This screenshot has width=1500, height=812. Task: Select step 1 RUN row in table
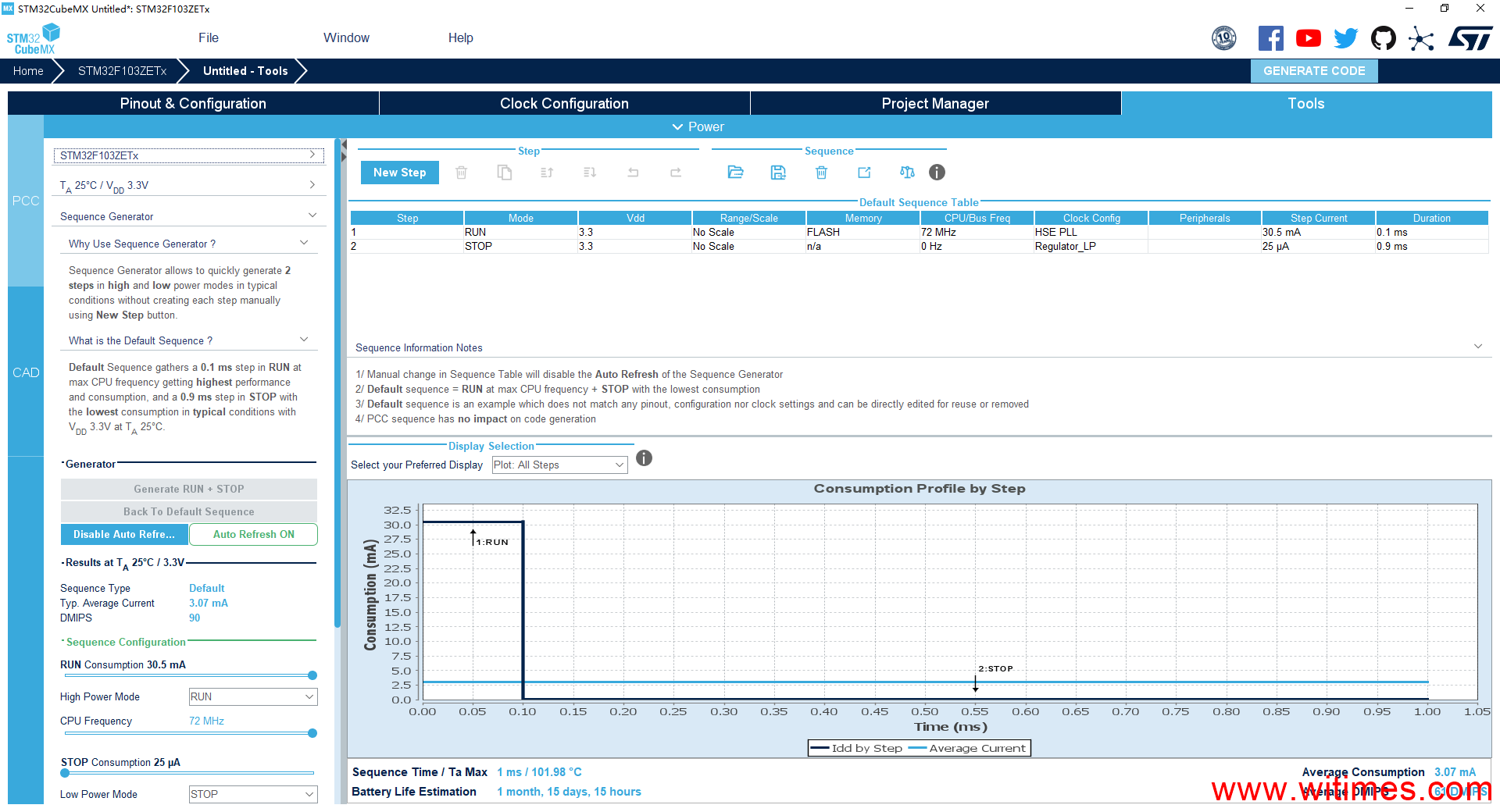[919, 232]
